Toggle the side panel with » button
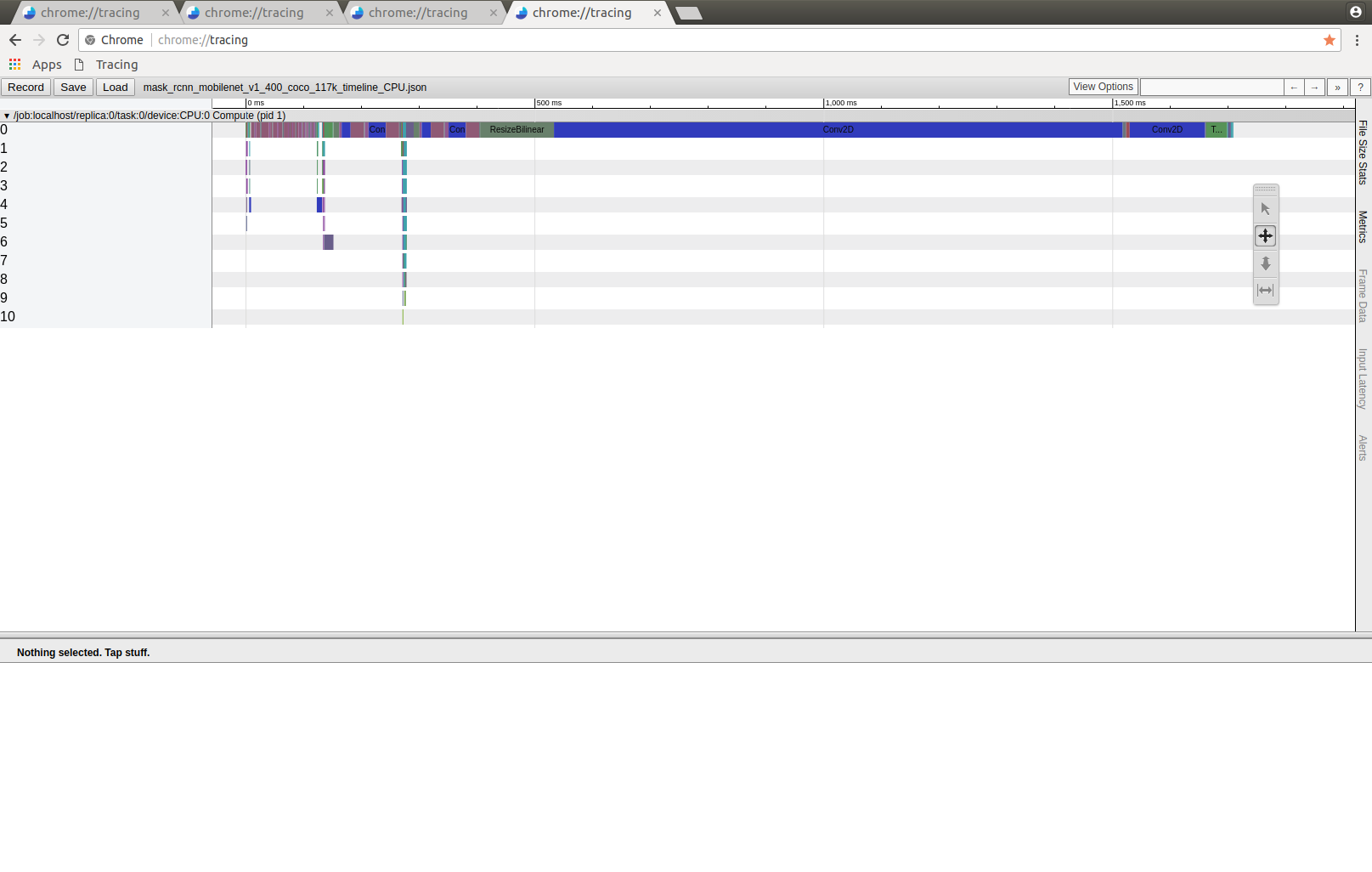The image size is (1372, 872). point(1337,87)
